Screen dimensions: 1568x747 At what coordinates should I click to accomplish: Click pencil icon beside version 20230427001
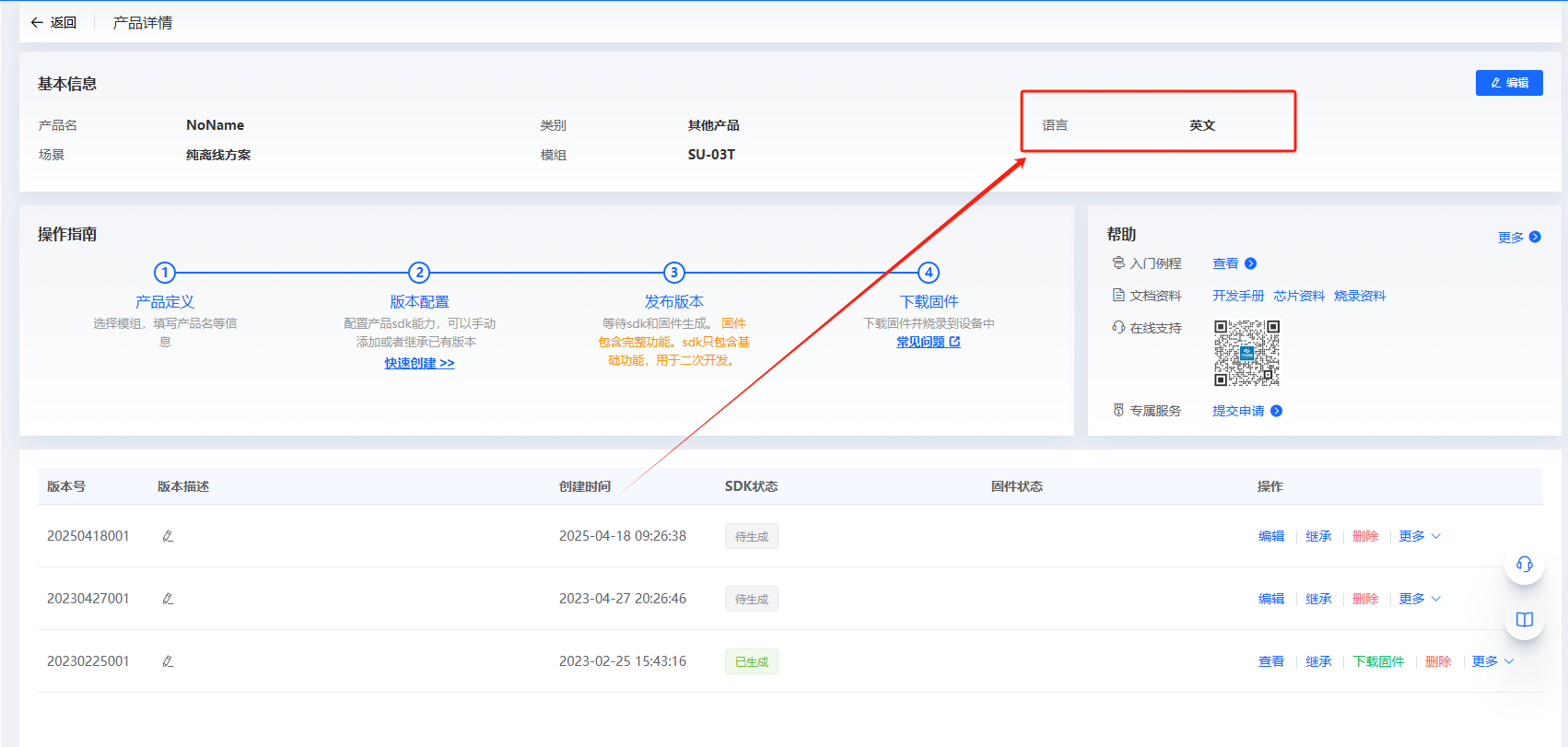tap(168, 599)
